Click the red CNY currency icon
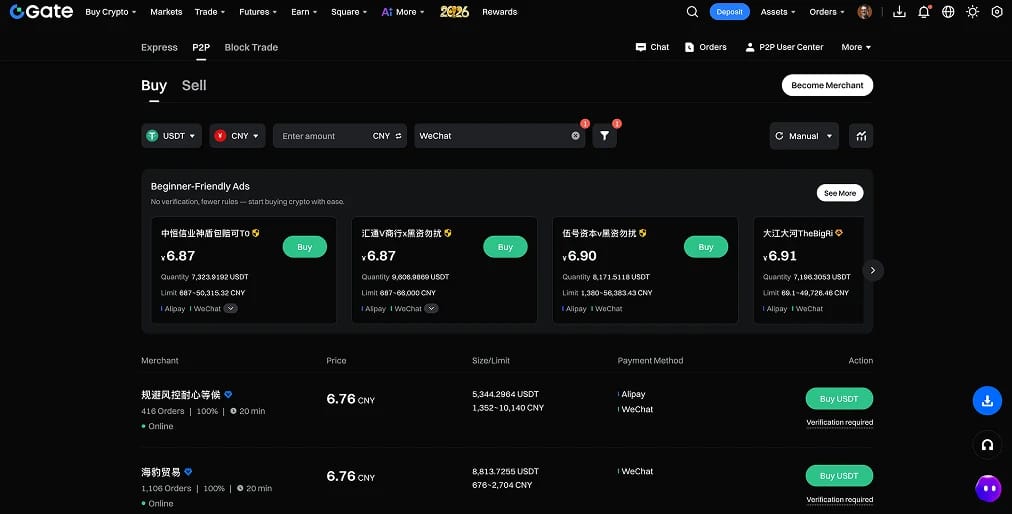 (220, 136)
